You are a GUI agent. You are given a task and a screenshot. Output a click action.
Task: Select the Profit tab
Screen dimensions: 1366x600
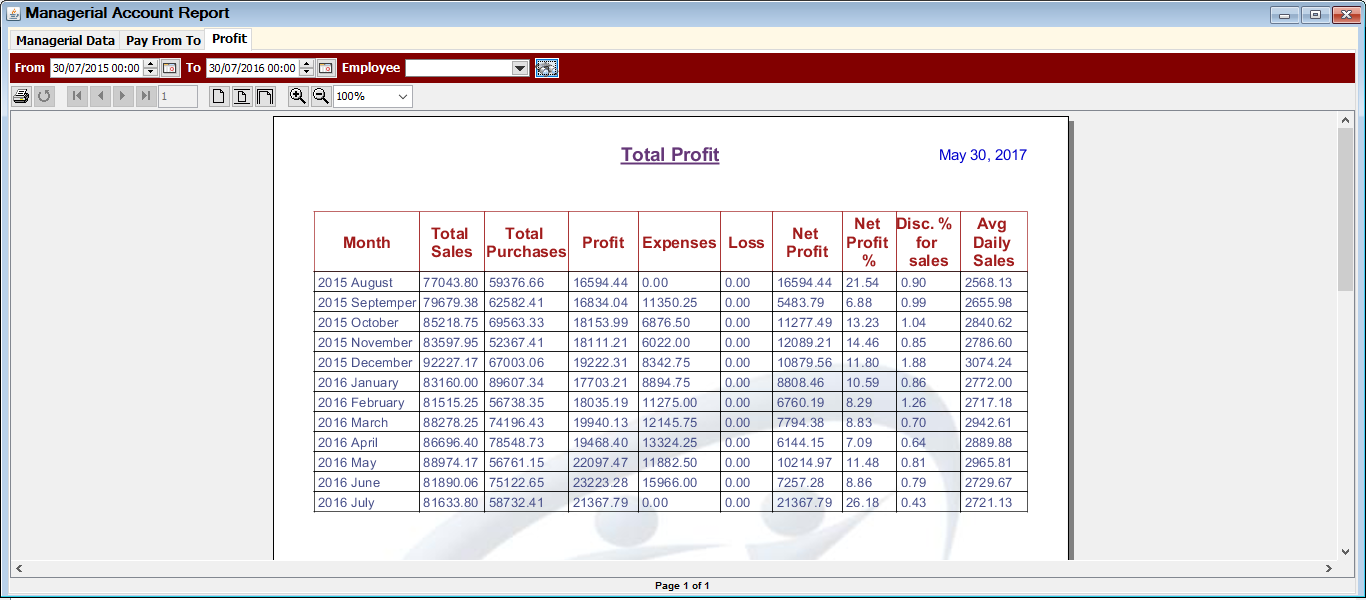tap(229, 39)
